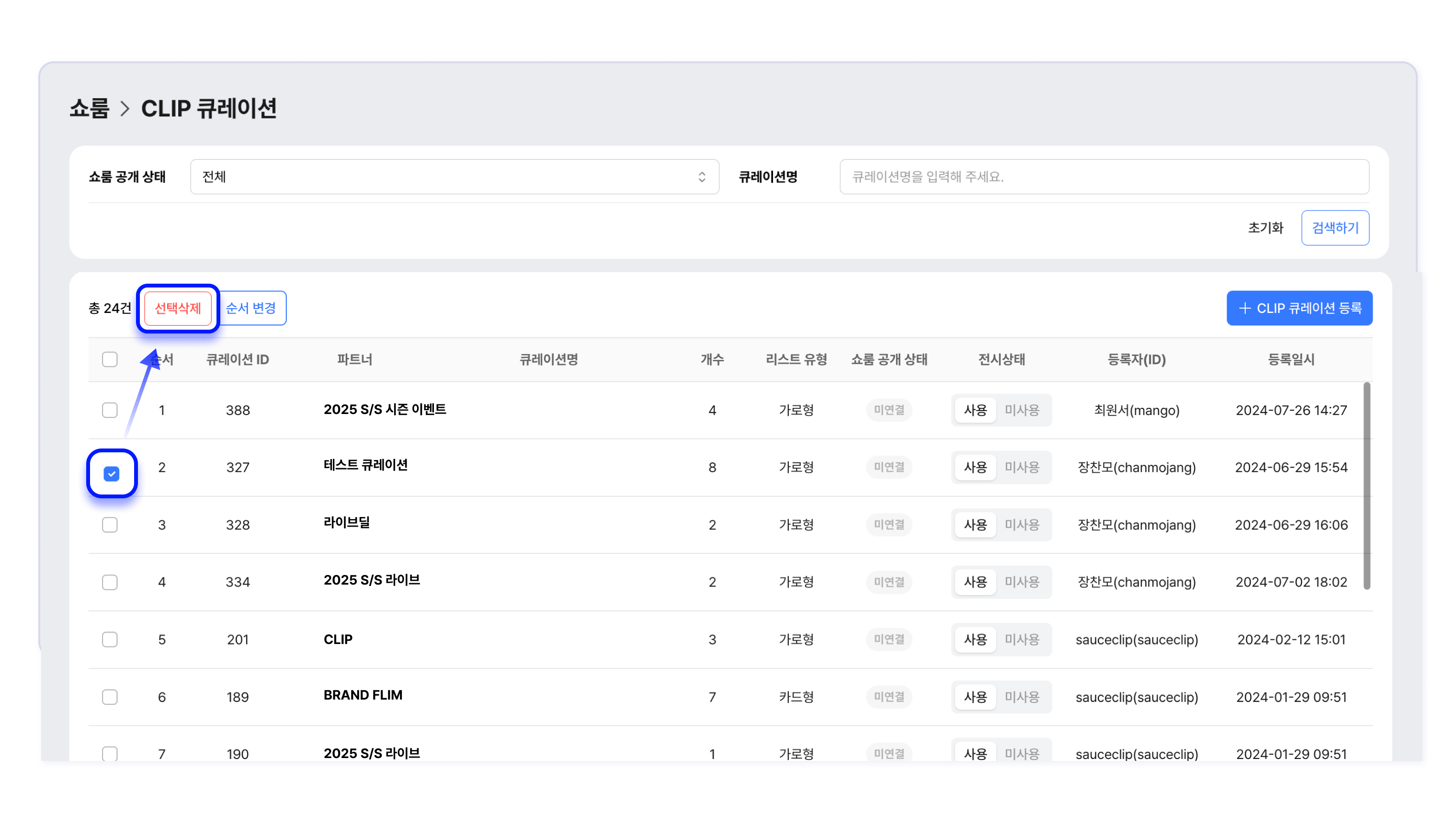This screenshot has width=1456, height=828.
Task: Open the 테스트 큐레이션 curation entry
Action: click(365, 465)
